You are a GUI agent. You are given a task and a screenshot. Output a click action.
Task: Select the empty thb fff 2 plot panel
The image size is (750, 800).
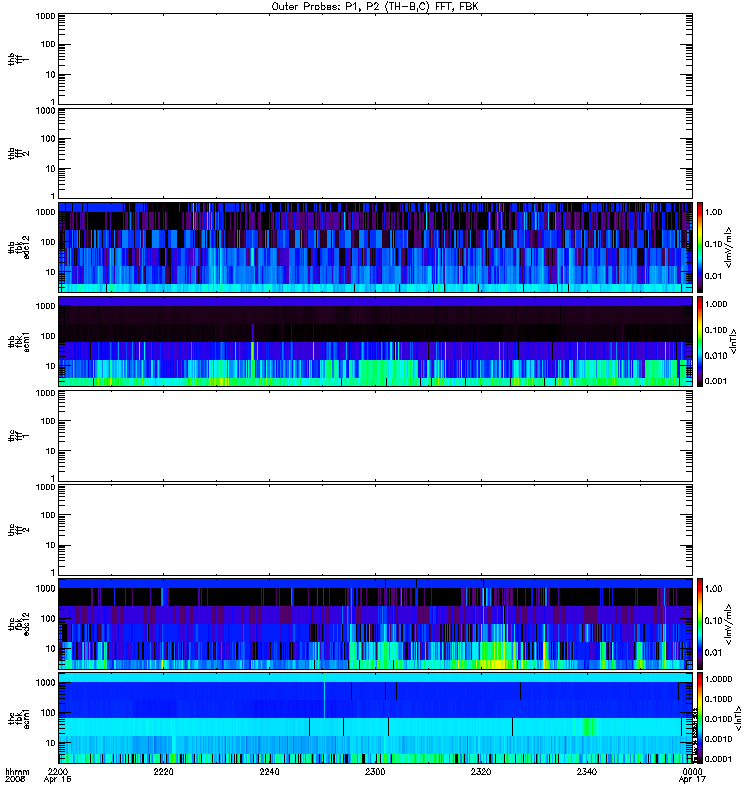[375, 153]
